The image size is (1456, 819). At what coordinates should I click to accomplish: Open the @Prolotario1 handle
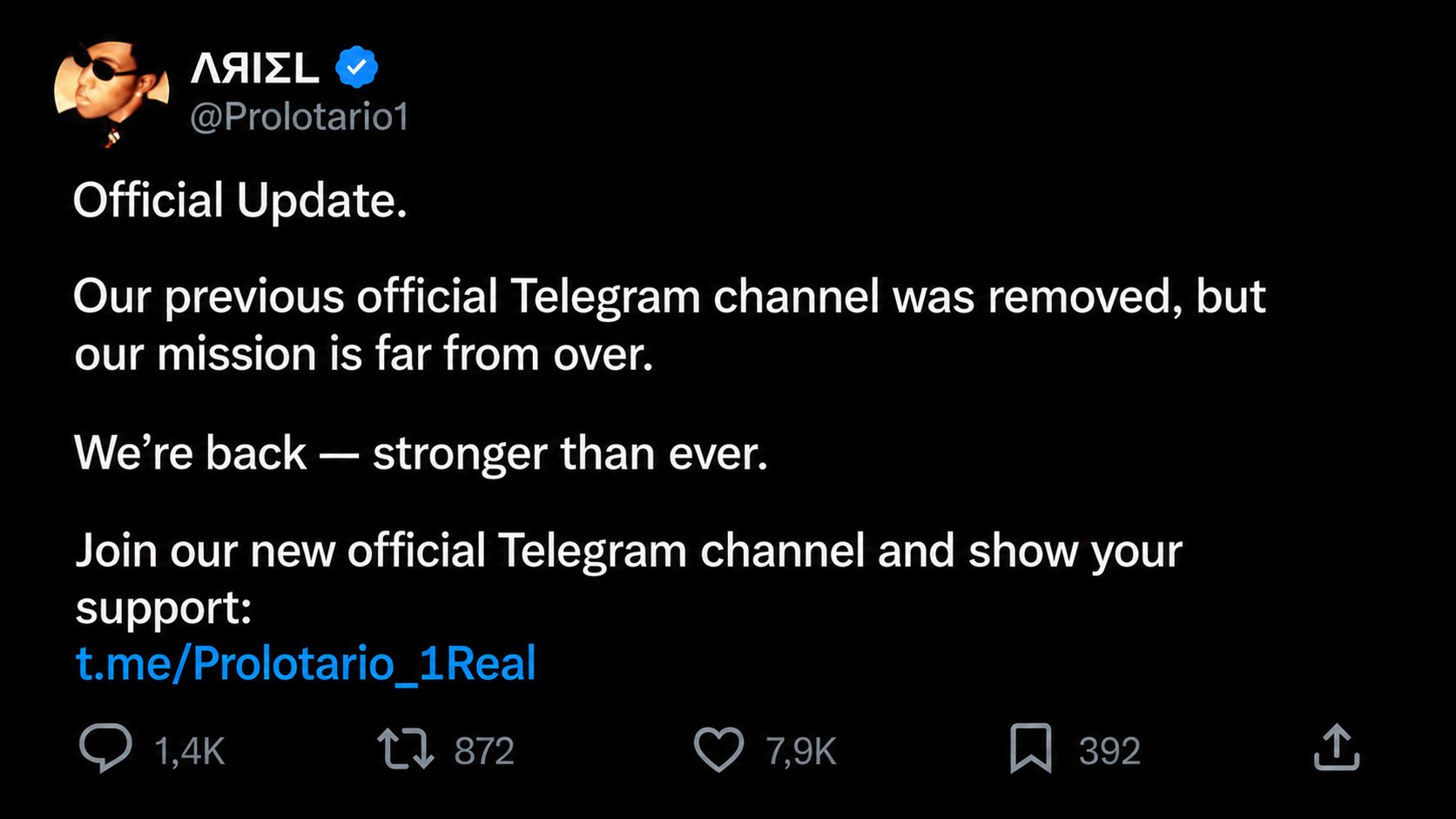coord(300,117)
